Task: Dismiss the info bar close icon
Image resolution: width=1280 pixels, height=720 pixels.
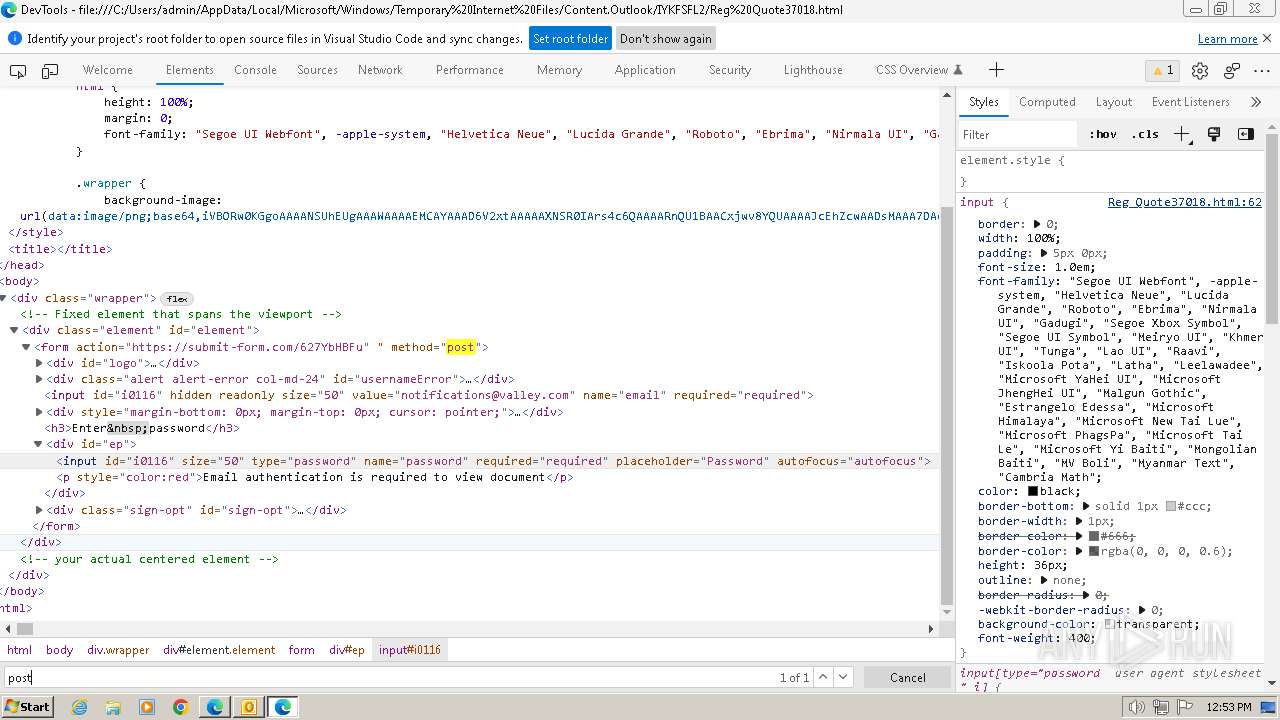Action: pyautogui.click(x=1266, y=38)
